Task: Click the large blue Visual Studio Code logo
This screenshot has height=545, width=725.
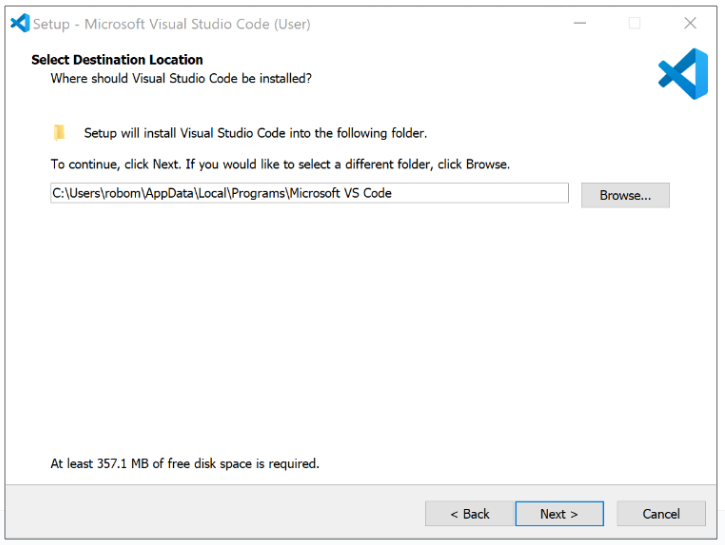Action: [683, 74]
